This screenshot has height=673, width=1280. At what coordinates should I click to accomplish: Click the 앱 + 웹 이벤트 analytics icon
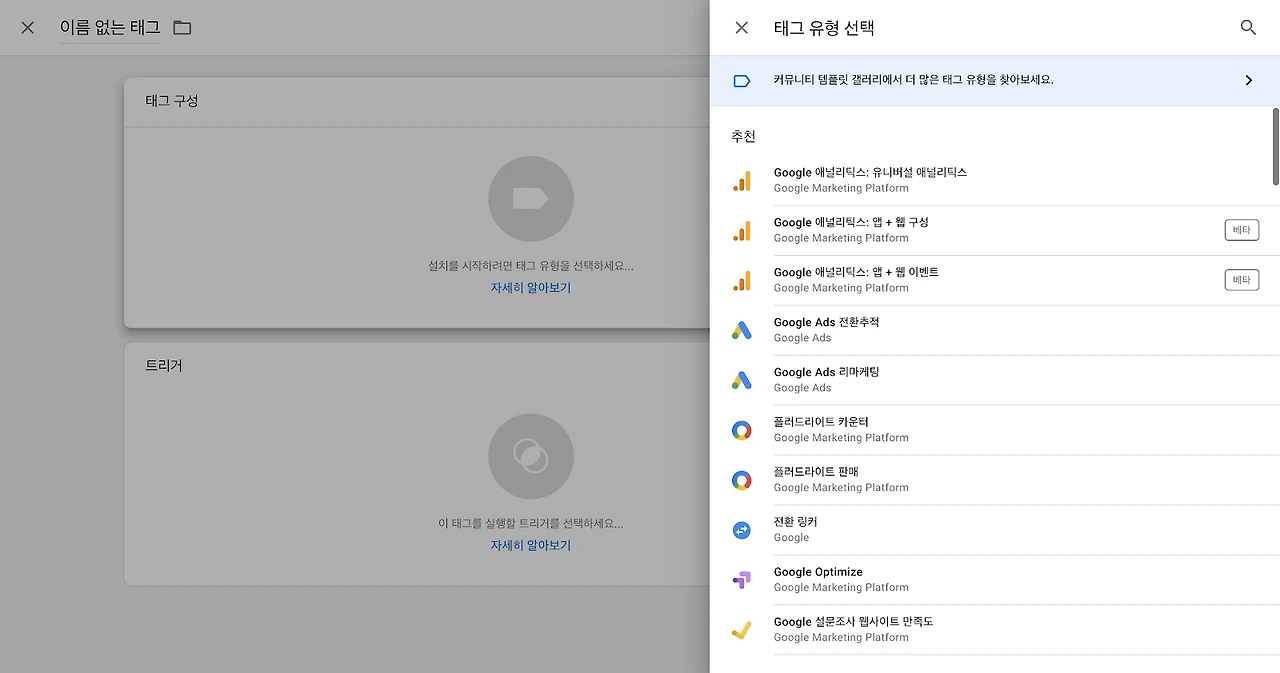tap(742, 281)
